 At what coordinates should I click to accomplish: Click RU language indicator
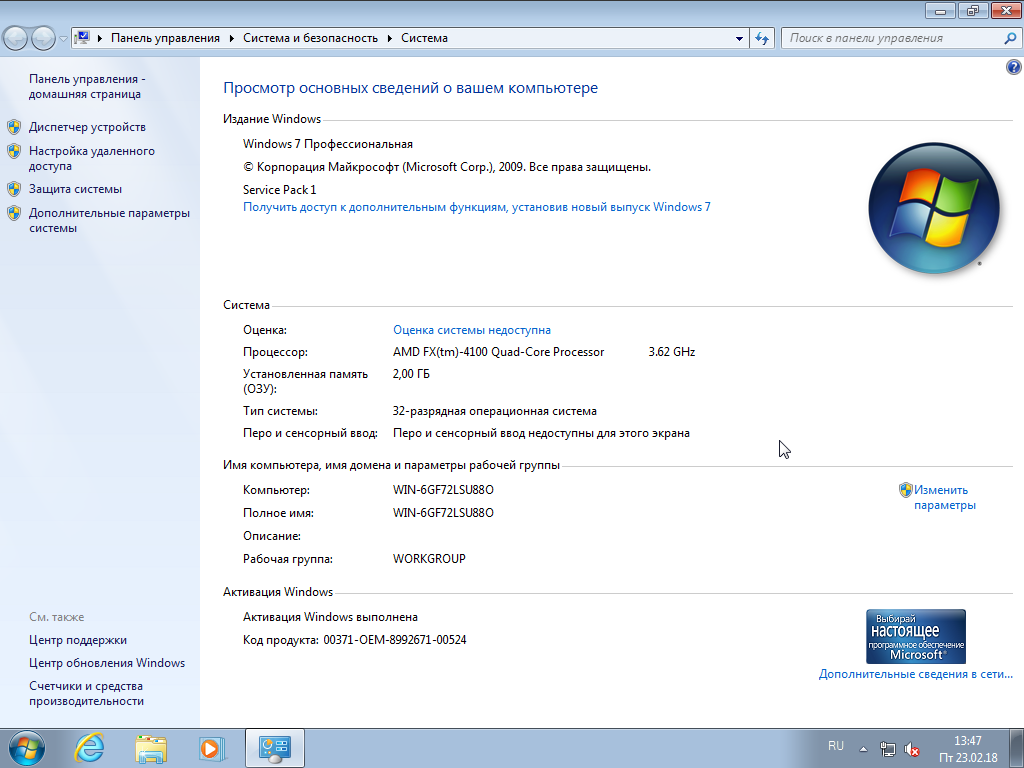835,746
